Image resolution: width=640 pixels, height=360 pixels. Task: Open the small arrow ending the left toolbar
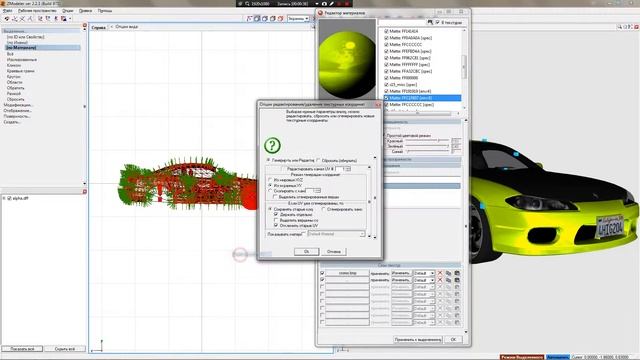70,19
